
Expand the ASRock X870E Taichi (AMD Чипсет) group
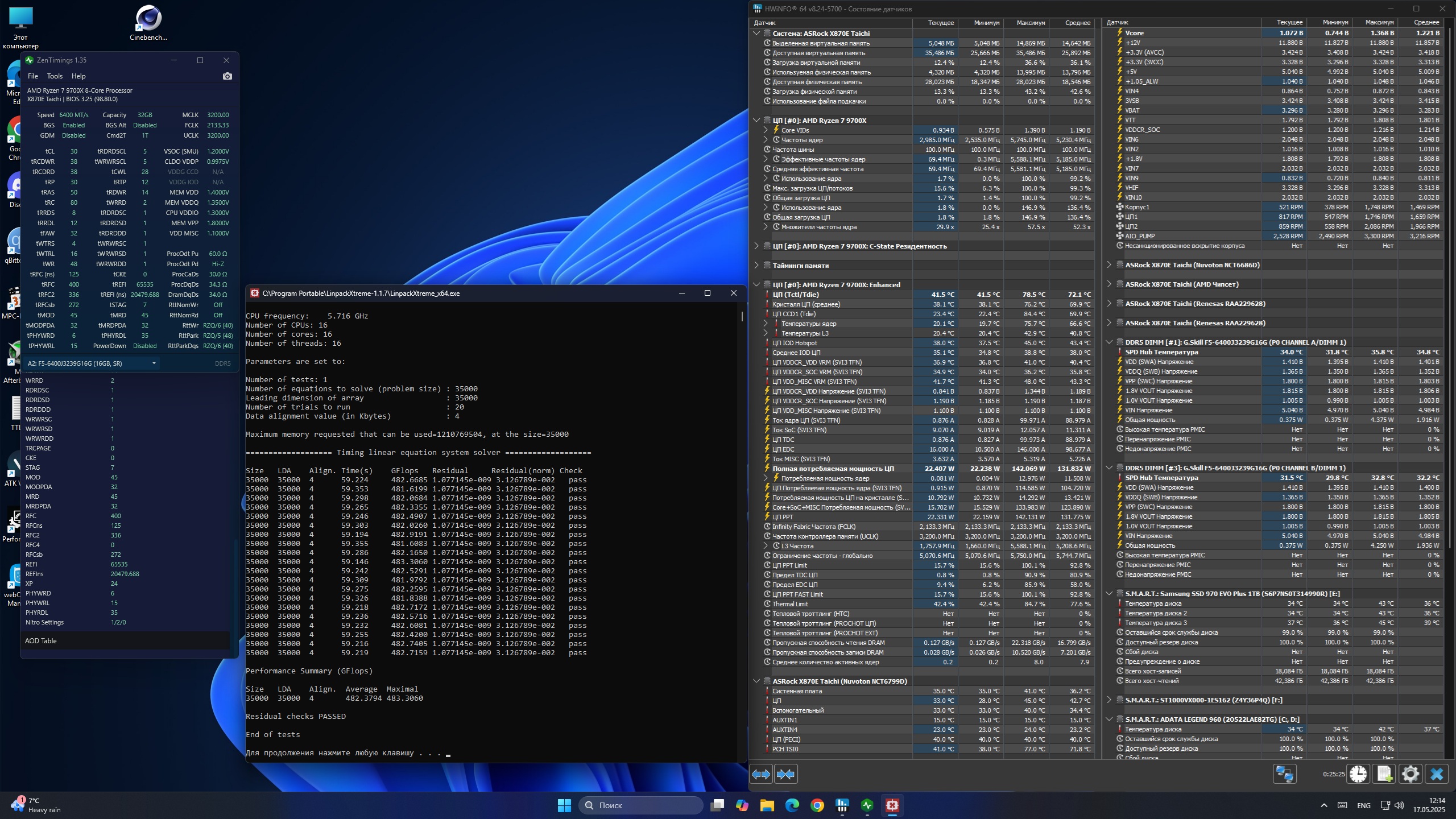[1109, 284]
